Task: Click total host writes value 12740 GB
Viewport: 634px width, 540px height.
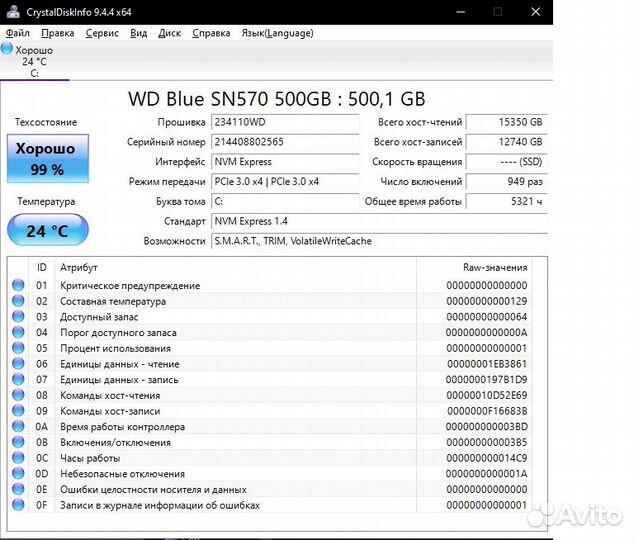Action: pos(507,142)
